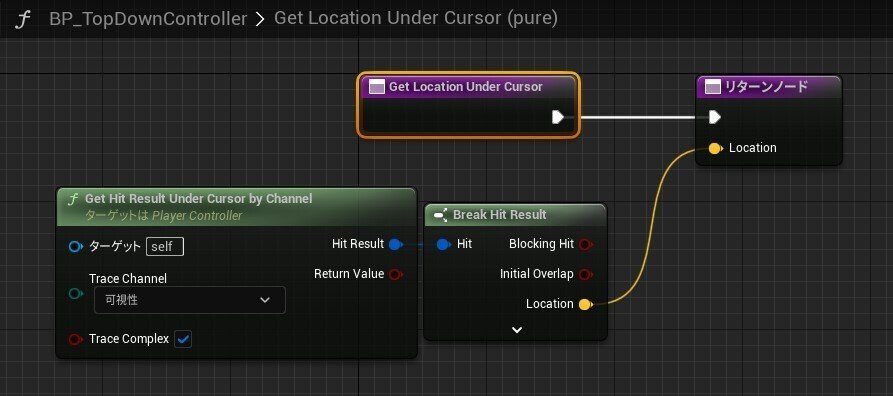Click the return node's yellow Location input pin
893x396 pixels.
point(715,149)
